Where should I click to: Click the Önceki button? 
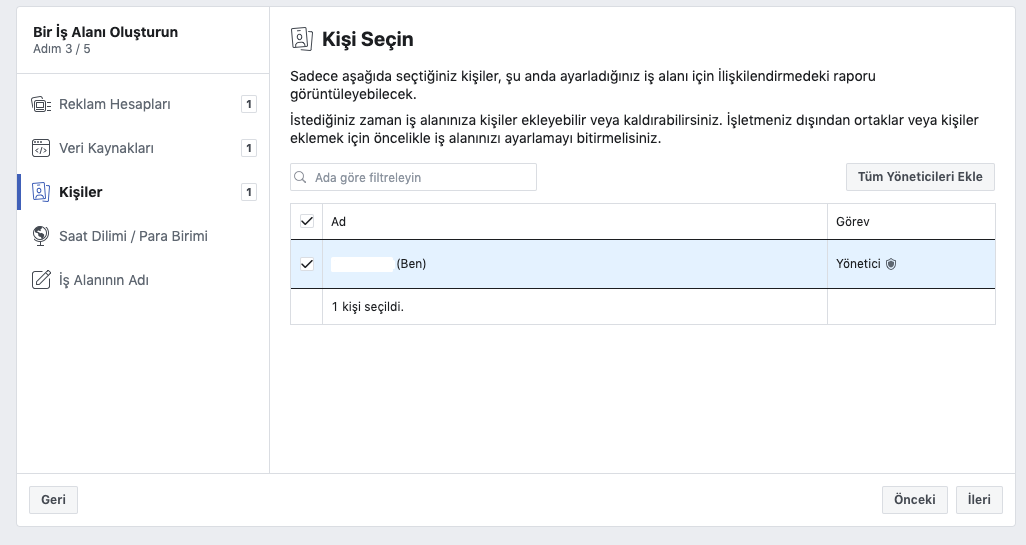[x=914, y=499]
